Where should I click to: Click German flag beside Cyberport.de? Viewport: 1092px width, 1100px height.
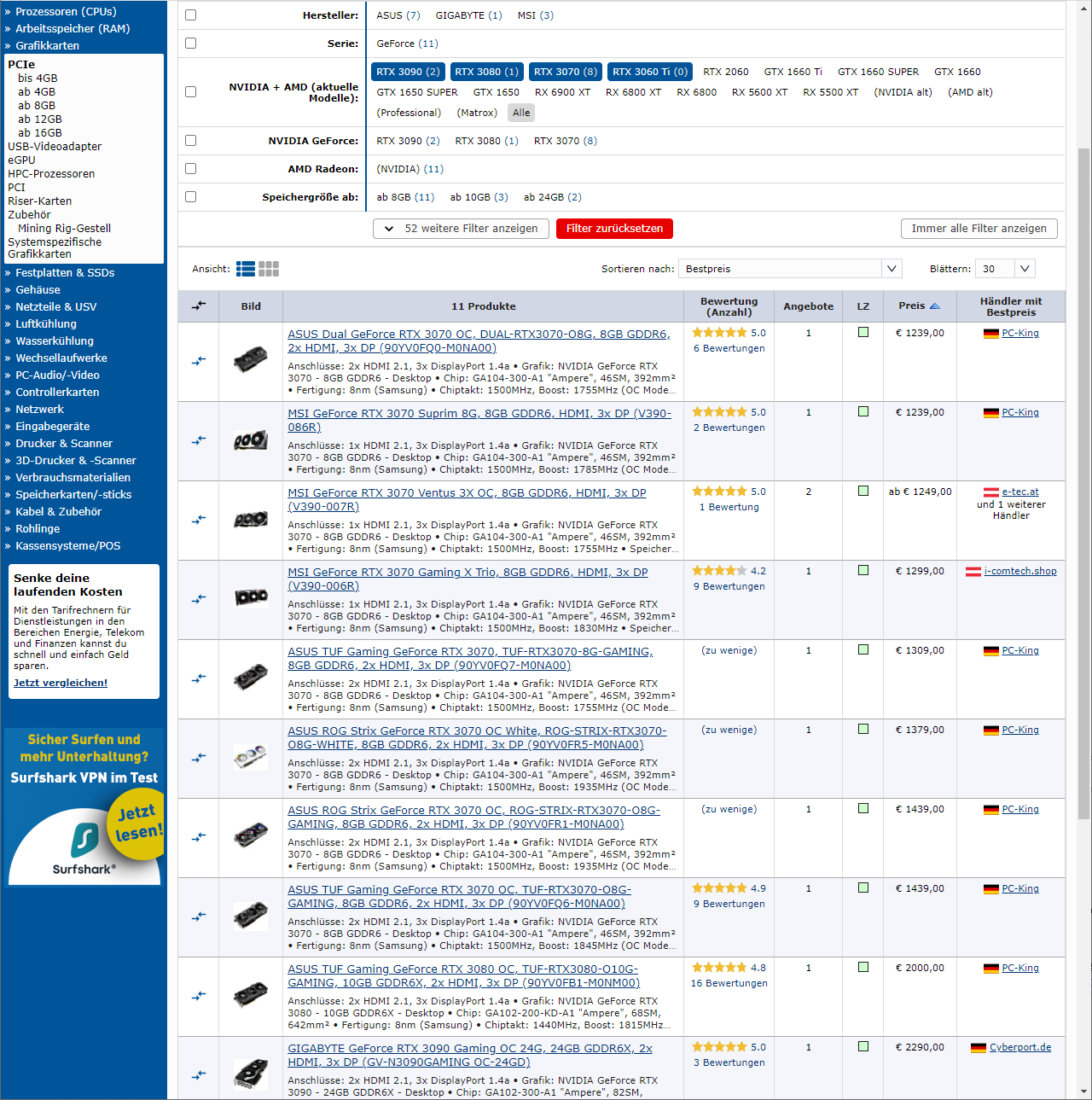point(979,1048)
